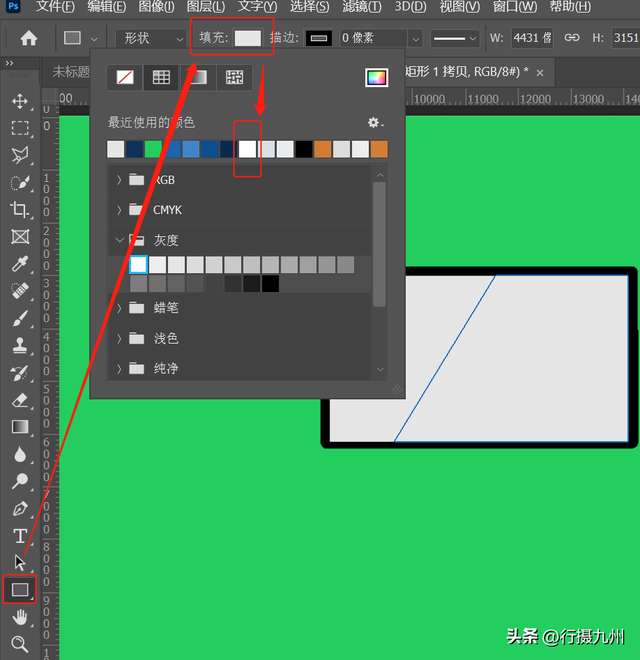Select the Spot Healing Brush tool
The image size is (640, 660).
[x=20, y=291]
